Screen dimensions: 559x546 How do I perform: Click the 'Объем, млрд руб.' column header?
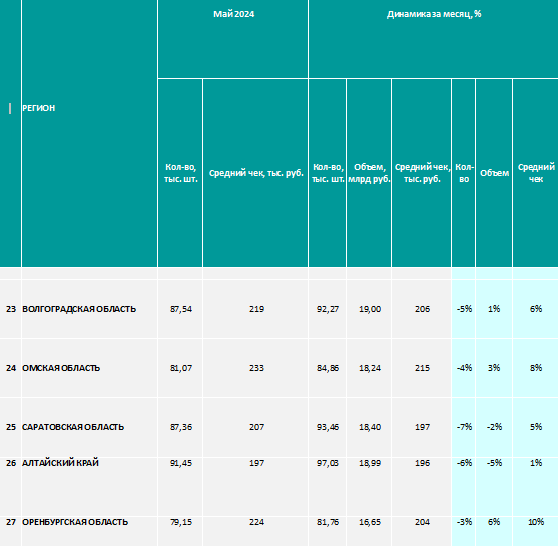(x=369, y=173)
